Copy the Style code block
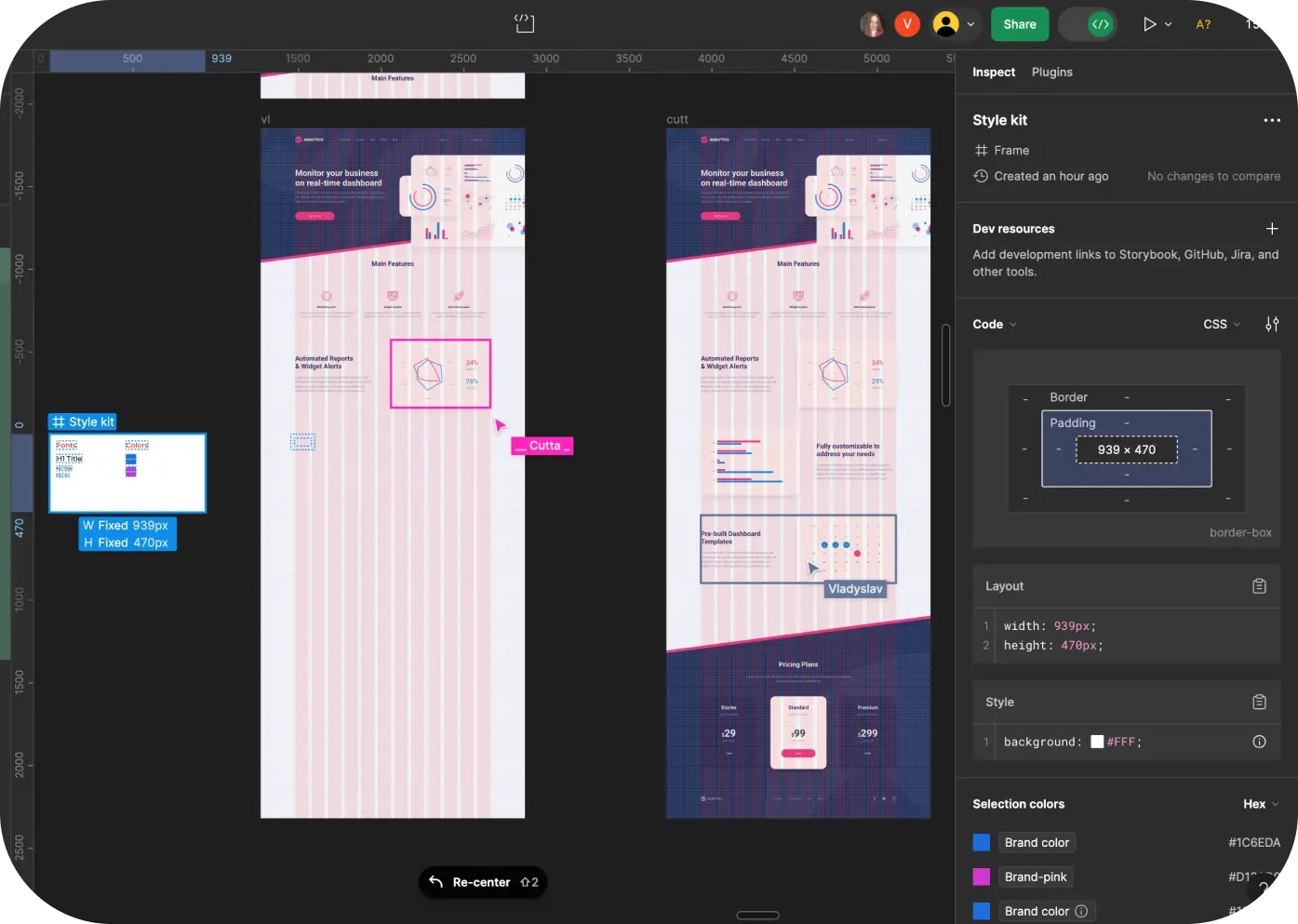 point(1259,702)
